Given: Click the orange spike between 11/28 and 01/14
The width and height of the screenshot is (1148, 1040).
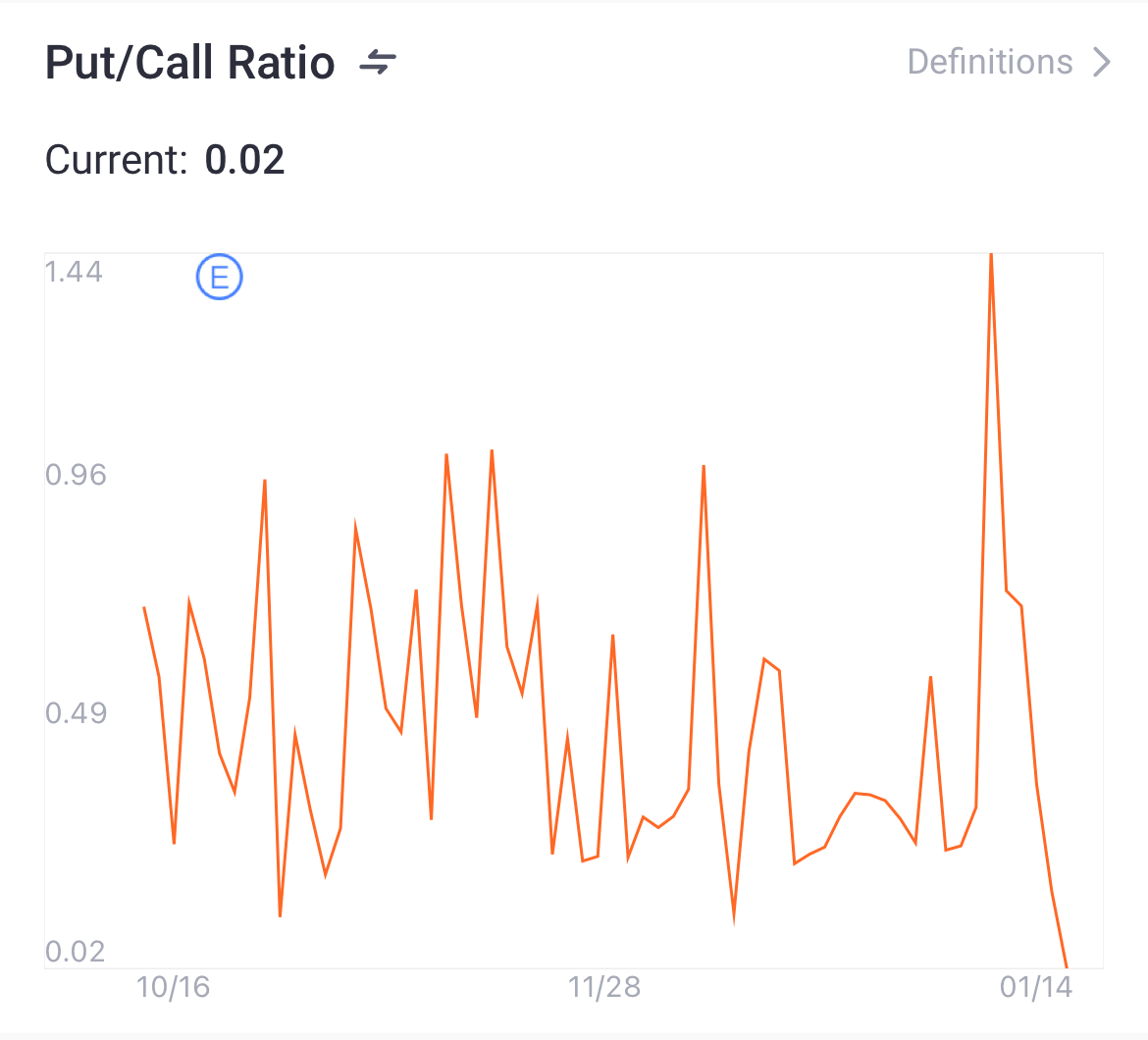Looking at the screenshot, I should click(704, 468).
